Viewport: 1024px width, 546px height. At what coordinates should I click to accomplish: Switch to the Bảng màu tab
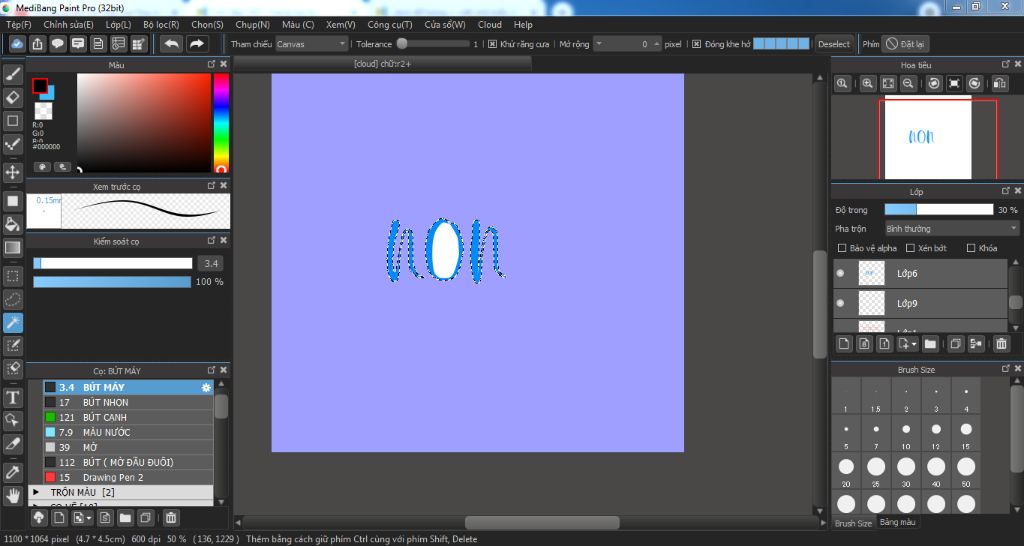tap(897, 522)
